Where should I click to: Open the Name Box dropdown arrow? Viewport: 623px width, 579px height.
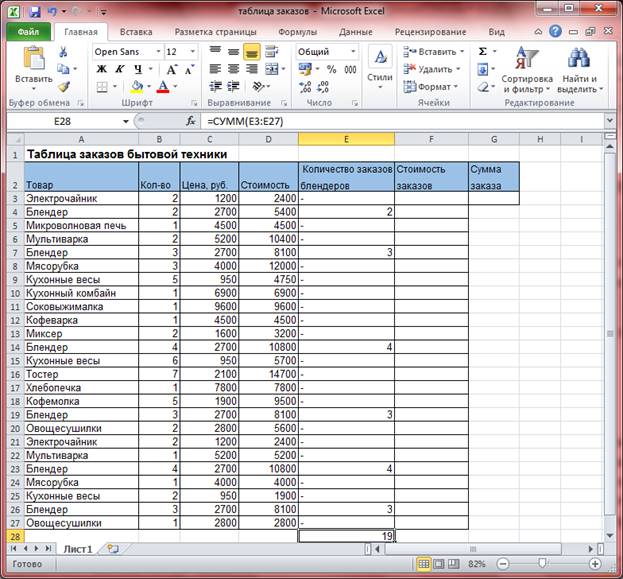(x=126, y=121)
